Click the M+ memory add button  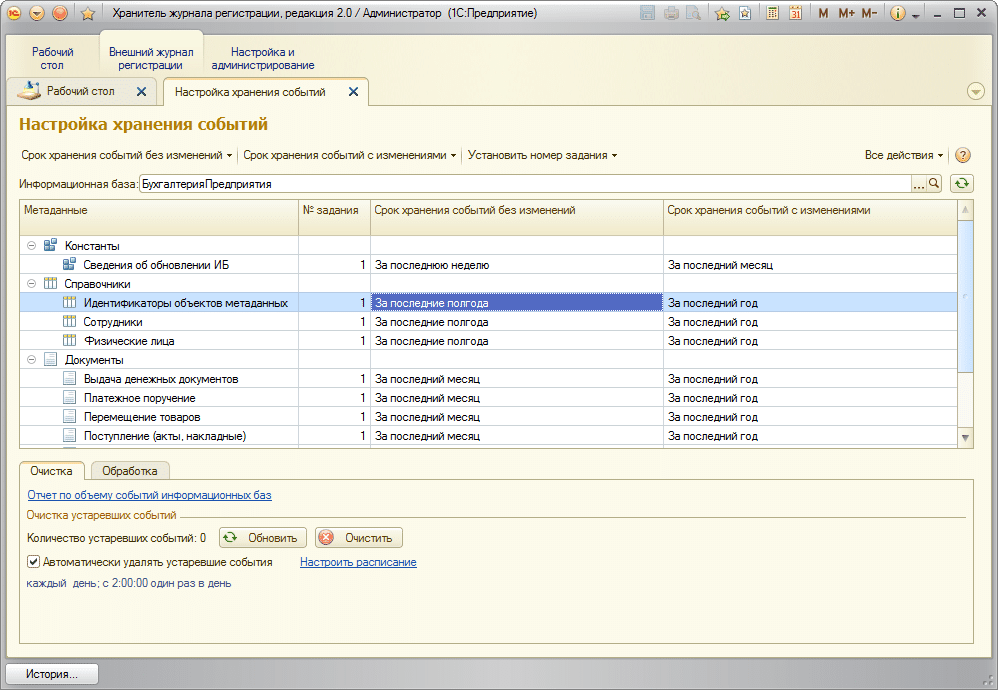pos(846,14)
